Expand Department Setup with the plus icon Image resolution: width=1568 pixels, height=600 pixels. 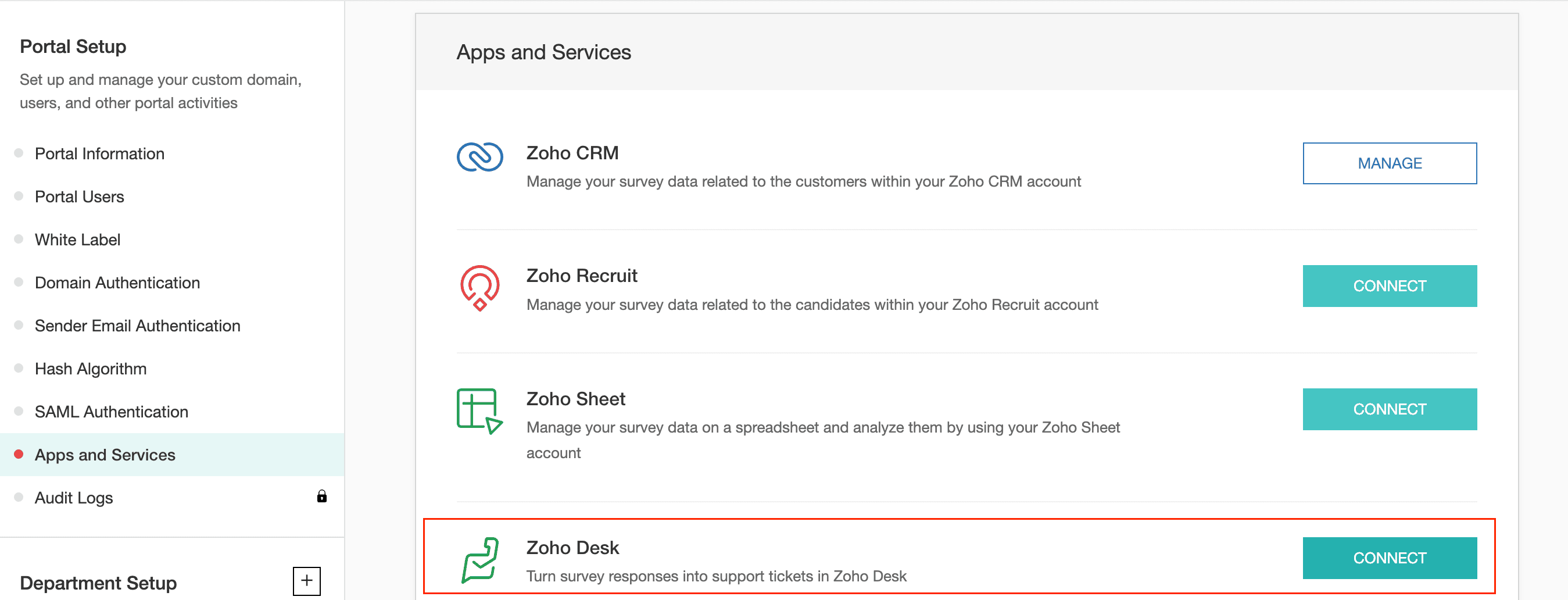(307, 581)
